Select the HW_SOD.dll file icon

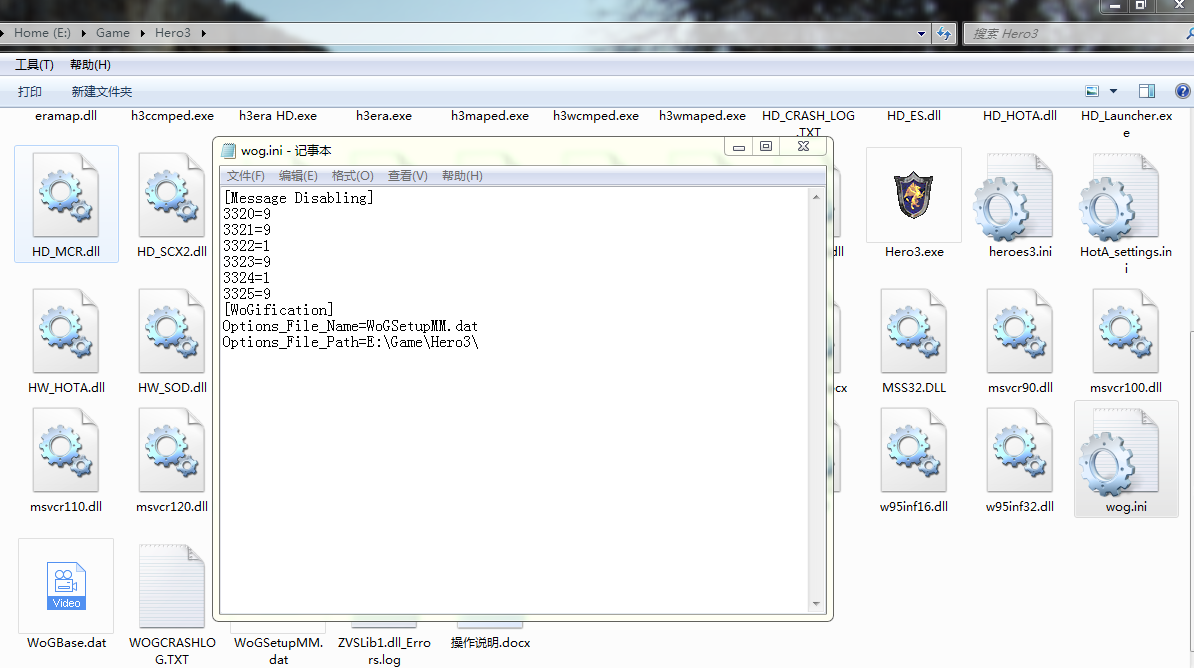(171, 331)
